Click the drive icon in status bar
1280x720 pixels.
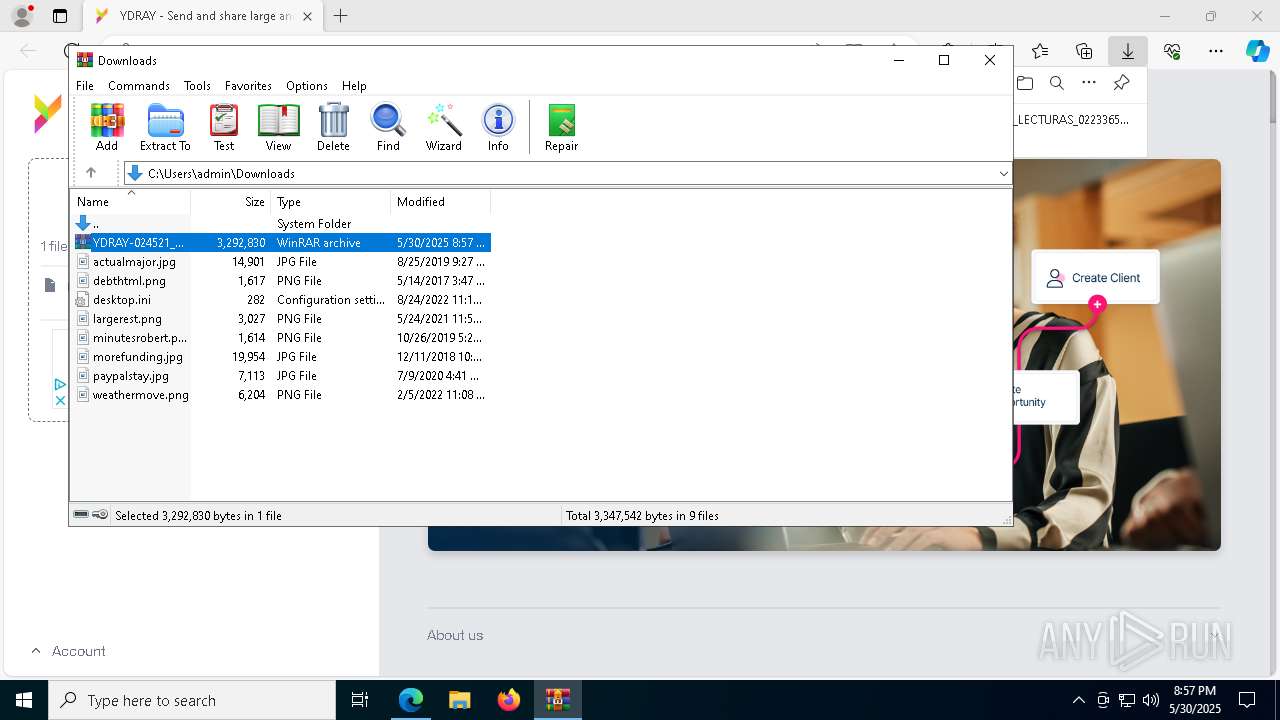[x=82, y=515]
